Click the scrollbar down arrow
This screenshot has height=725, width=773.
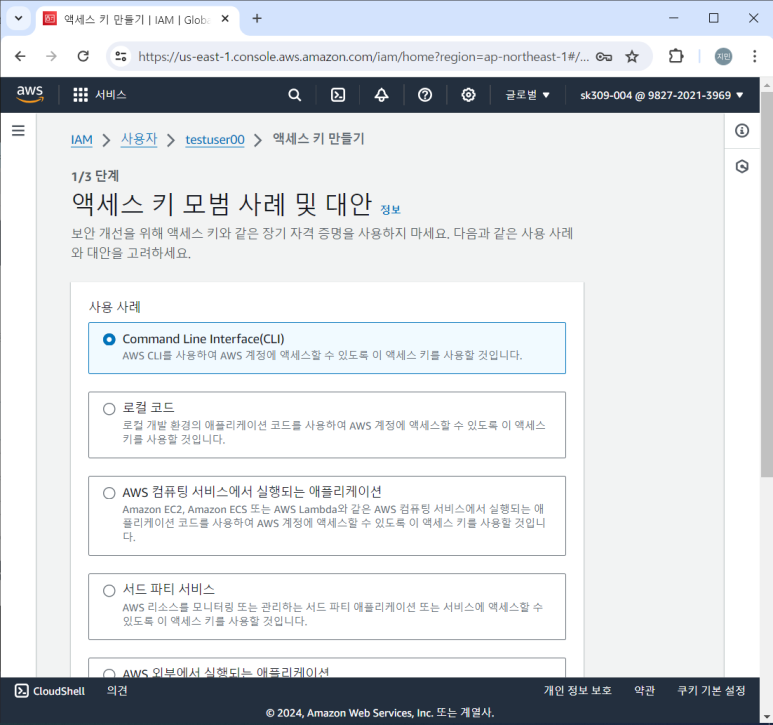click(x=767, y=717)
